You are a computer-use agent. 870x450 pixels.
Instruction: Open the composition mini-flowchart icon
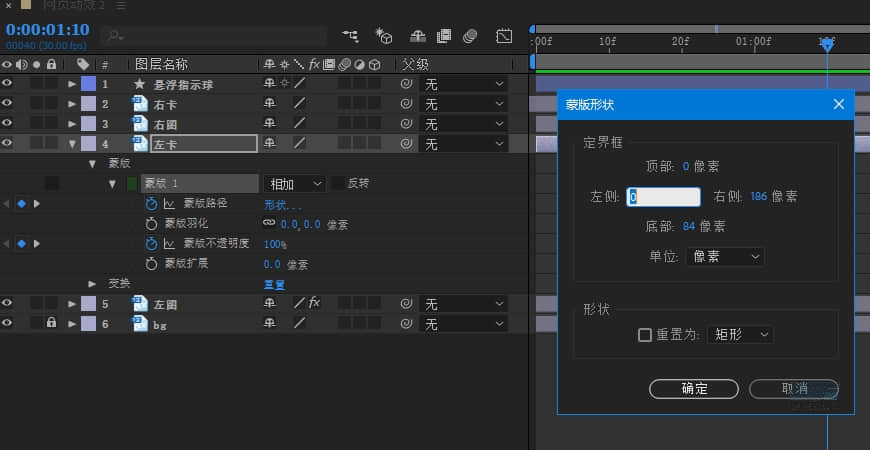350,36
